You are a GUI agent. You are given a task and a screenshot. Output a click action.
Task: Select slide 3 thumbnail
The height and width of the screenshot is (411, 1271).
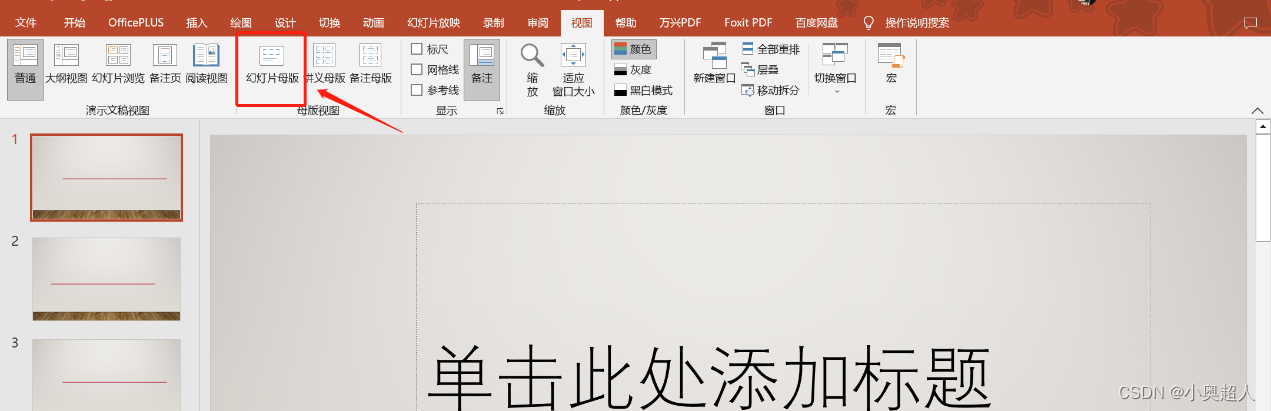(x=107, y=375)
